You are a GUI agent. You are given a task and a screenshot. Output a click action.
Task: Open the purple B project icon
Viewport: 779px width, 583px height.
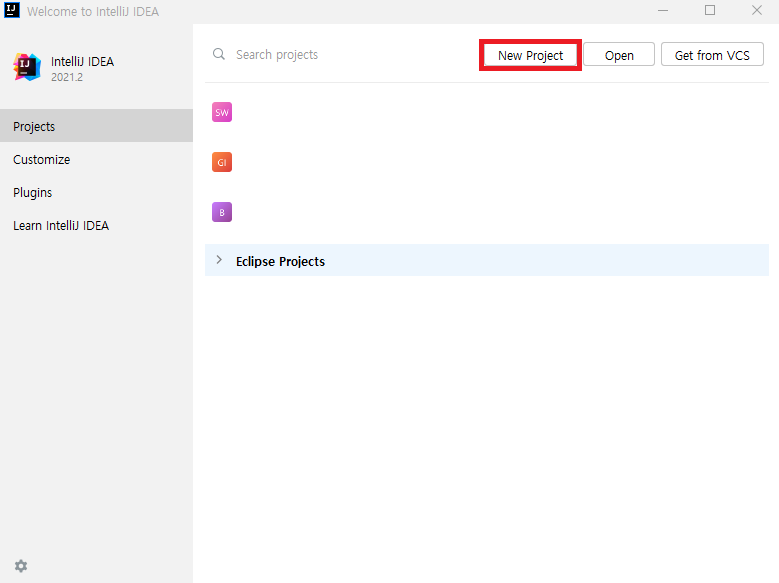tap(222, 212)
